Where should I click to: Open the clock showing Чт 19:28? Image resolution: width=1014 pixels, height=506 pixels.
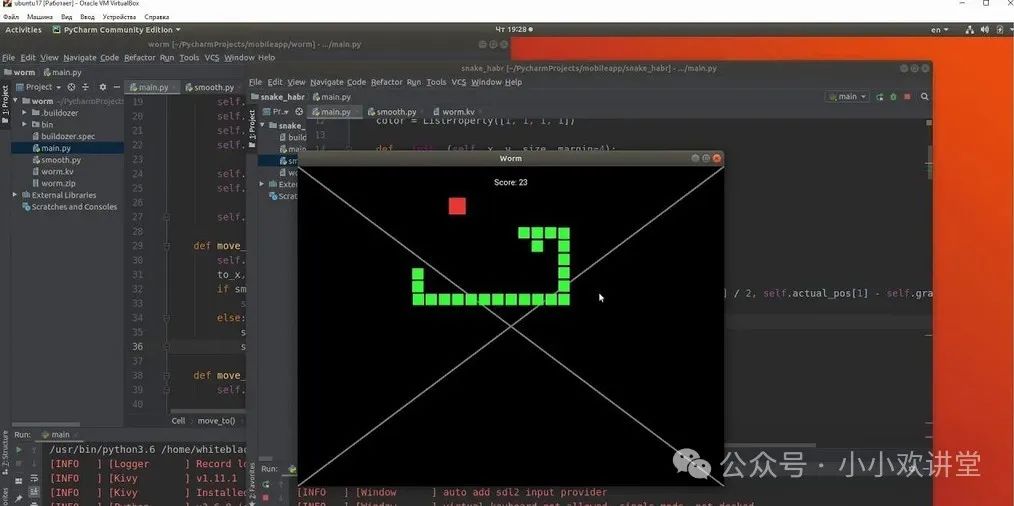tap(512, 30)
